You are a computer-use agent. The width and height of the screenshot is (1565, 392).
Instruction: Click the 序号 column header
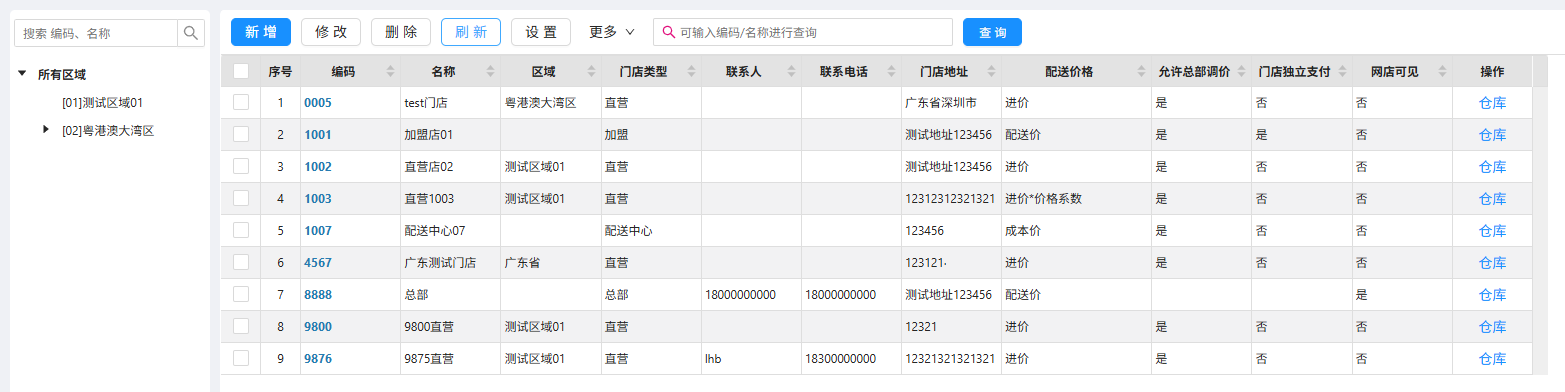(x=281, y=71)
